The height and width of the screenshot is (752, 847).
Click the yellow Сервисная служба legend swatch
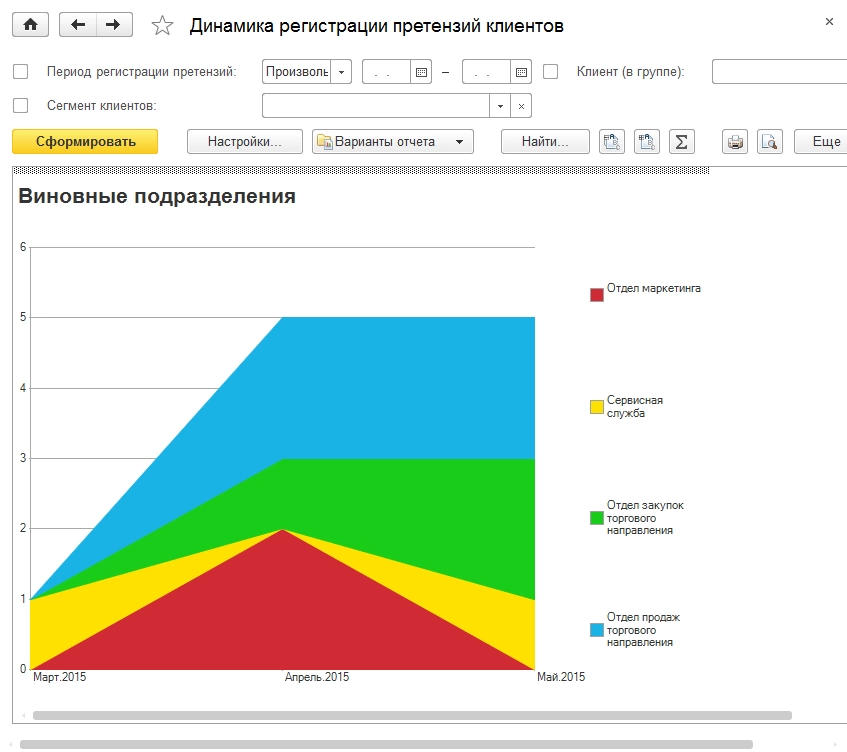597,407
